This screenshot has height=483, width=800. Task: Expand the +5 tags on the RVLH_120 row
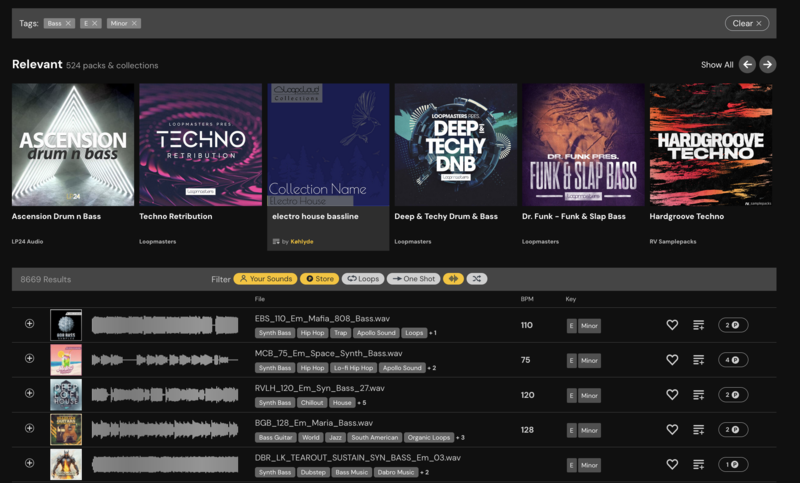(362, 403)
